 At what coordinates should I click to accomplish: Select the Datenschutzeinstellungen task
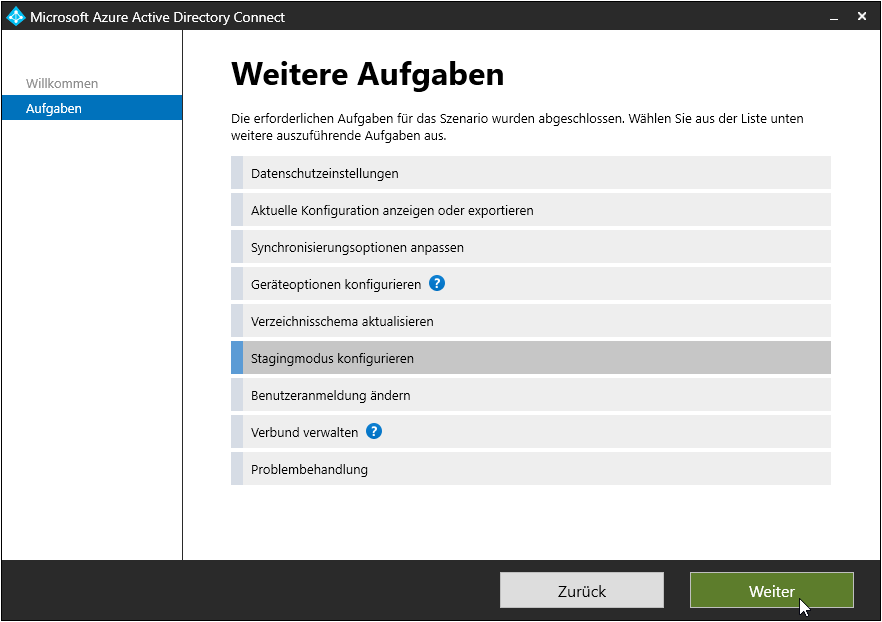530,173
